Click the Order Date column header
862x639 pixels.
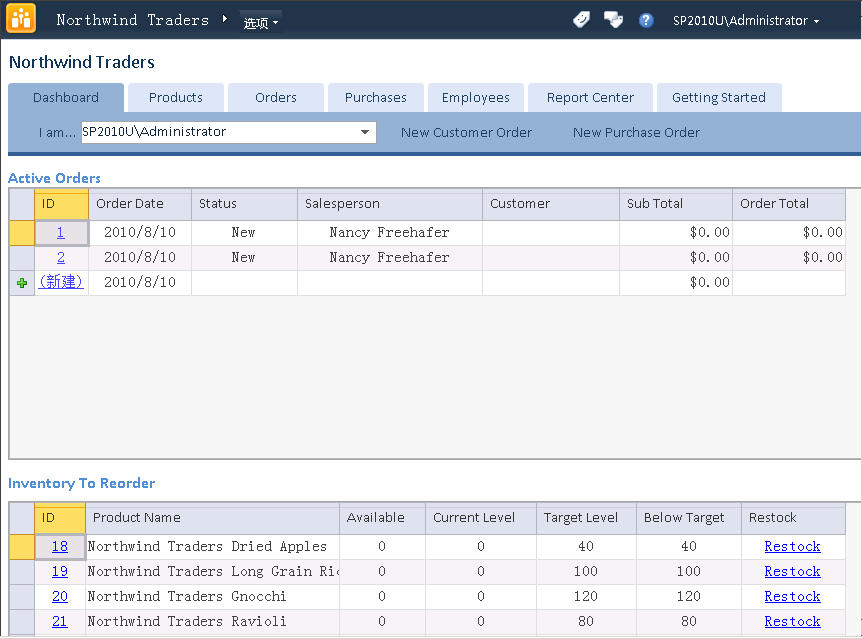(x=140, y=204)
